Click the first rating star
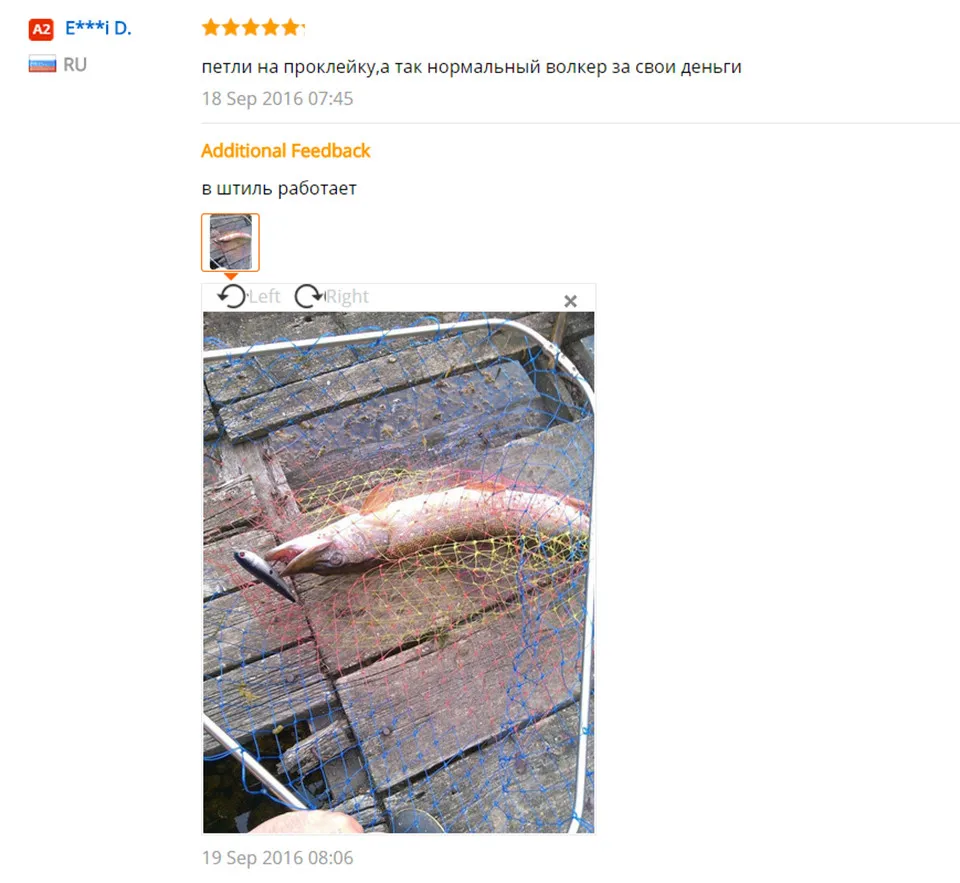The width and height of the screenshot is (960, 883). coord(211,28)
